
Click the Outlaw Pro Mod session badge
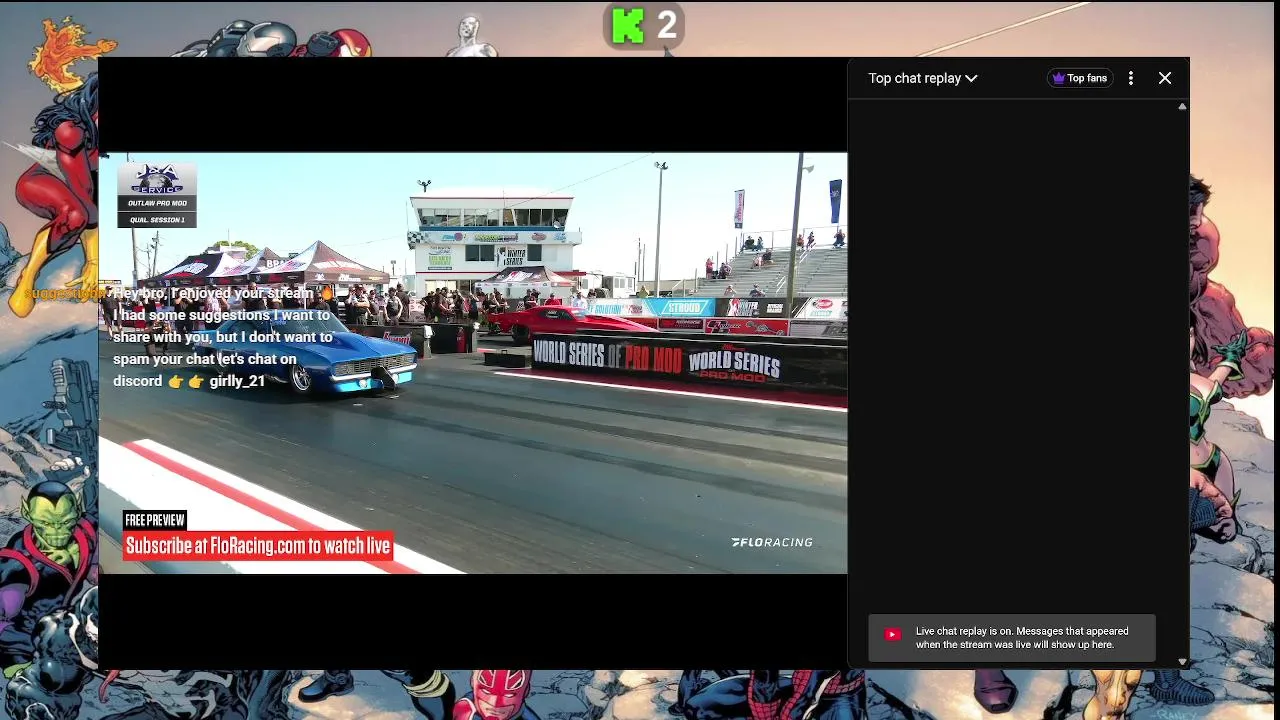(x=157, y=196)
